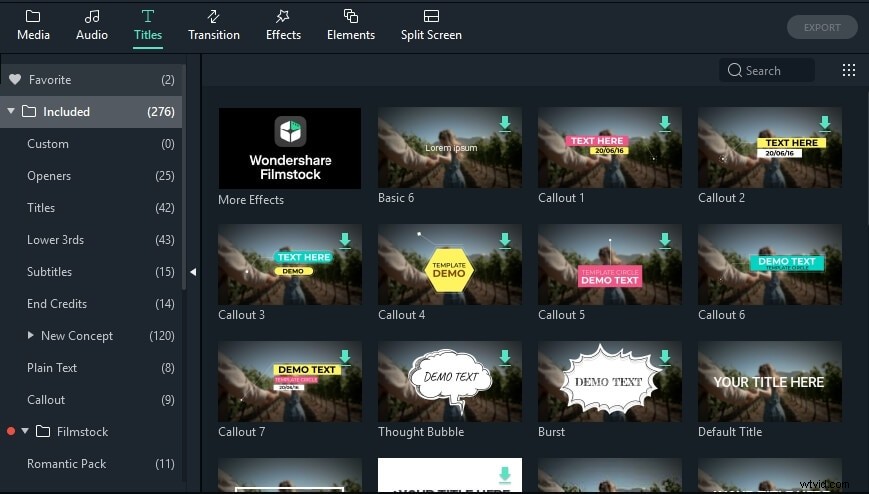Open the Transition tab label
This screenshot has width=869, height=494.
pos(214,35)
